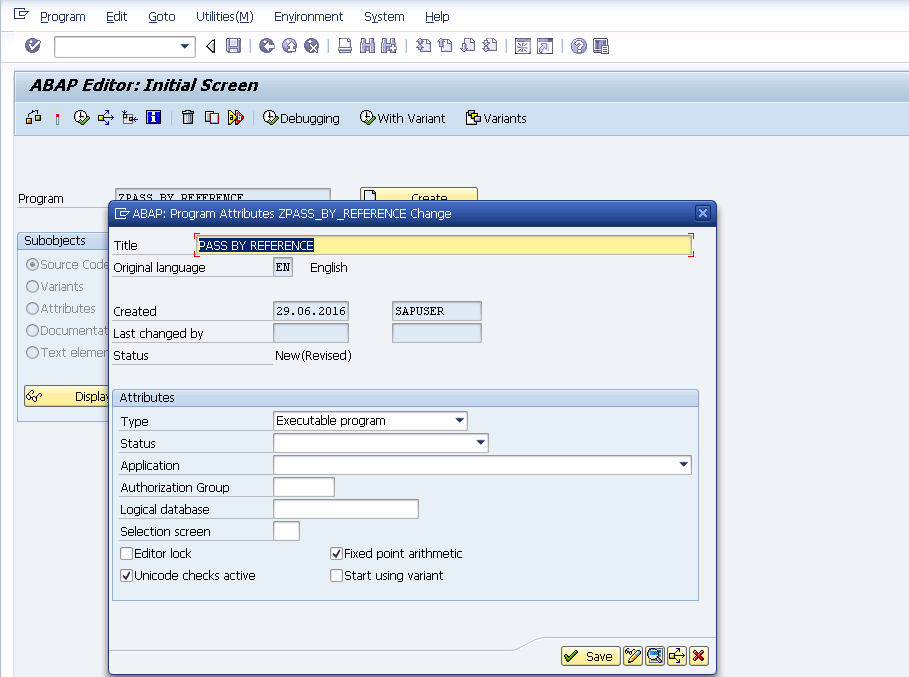The width and height of the screenshot is (909, 677).
Task: Open the Status dropdown in the Attributes box
Action: tap(480, 443)
